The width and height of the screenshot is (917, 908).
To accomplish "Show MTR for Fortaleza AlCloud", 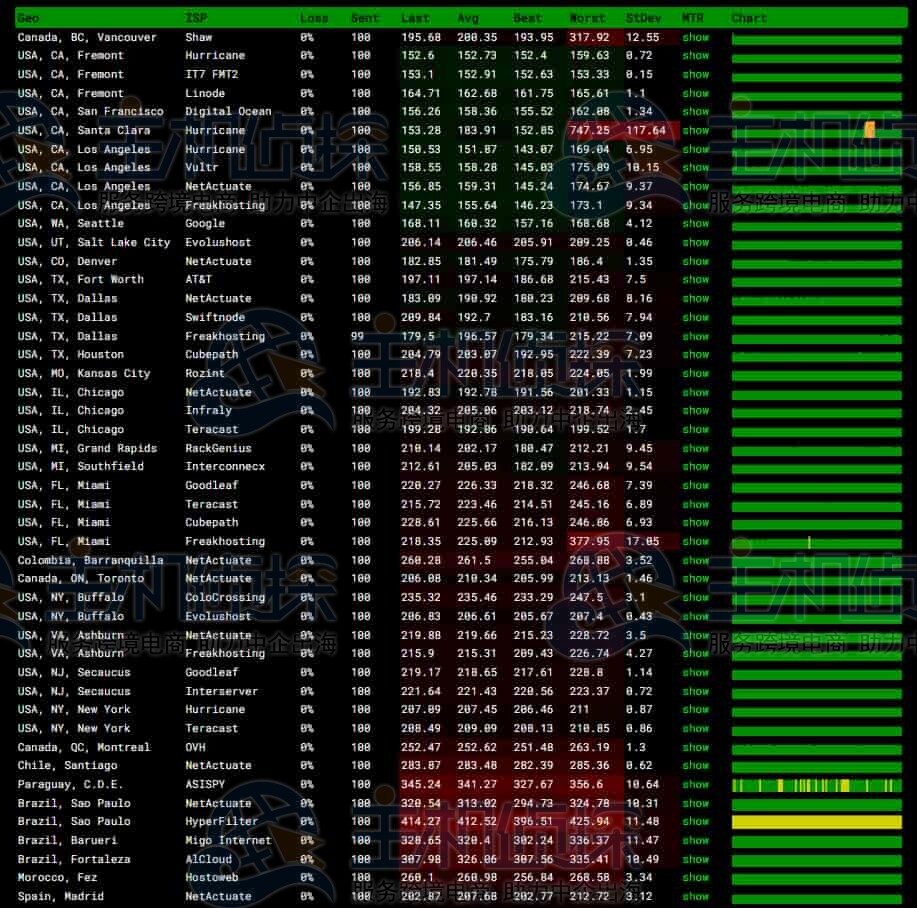I will [x=695, y=859].
